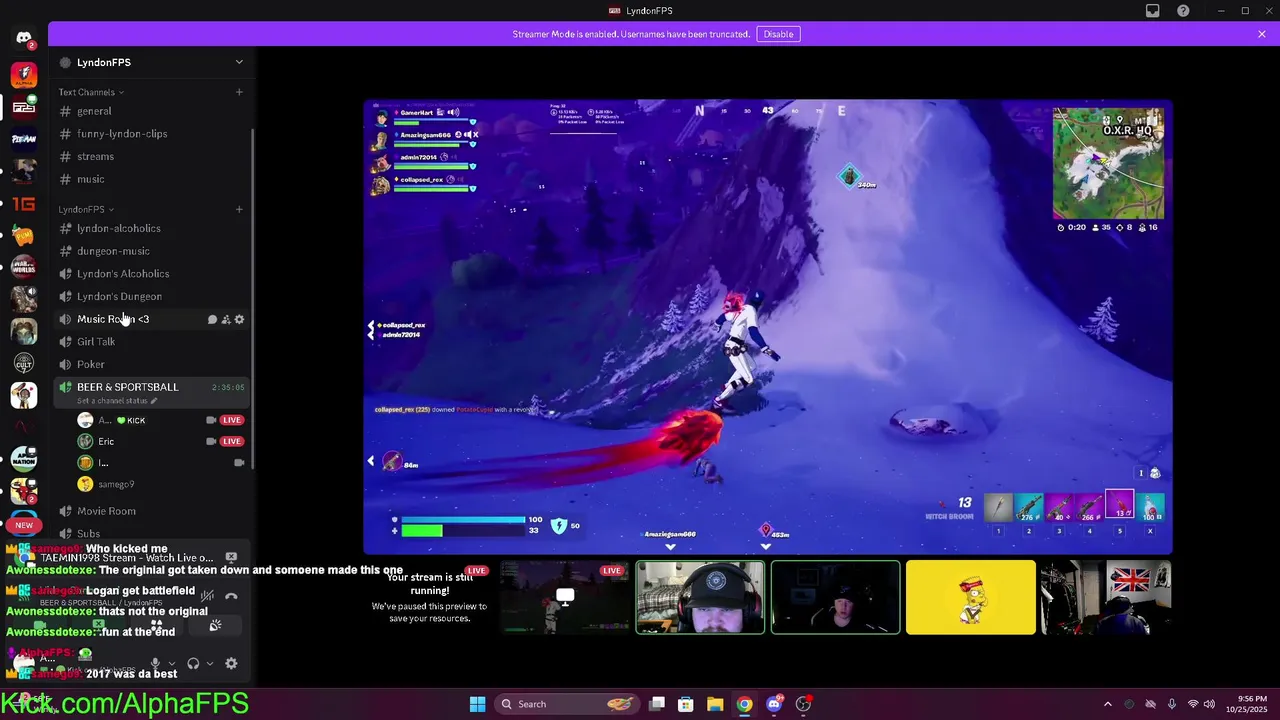Screen dimensions: 1280x720
Task: Open Task View from the taskbar
Action: tap(657, 704)
